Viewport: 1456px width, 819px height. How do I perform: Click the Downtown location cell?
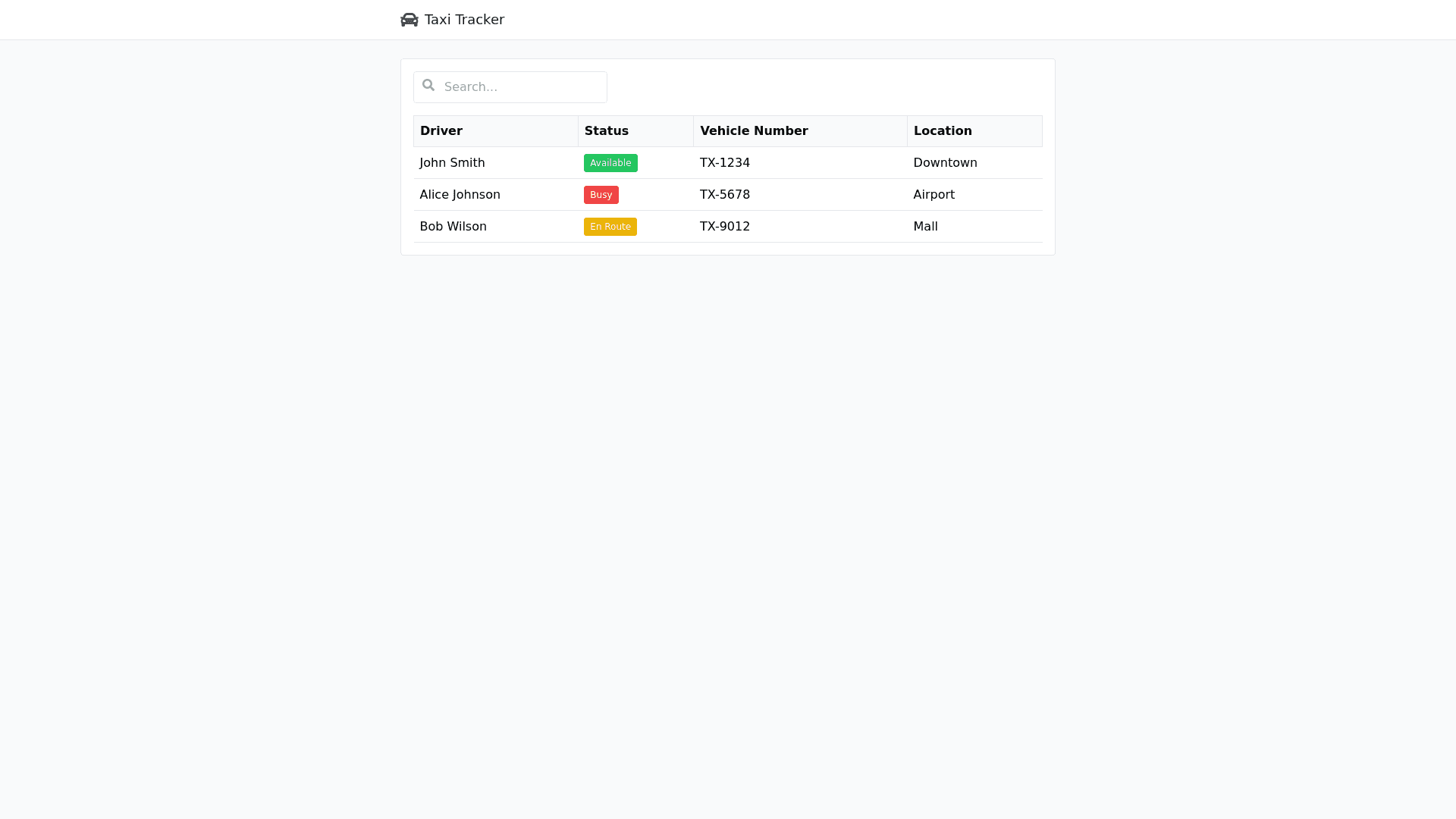(945, 163)
